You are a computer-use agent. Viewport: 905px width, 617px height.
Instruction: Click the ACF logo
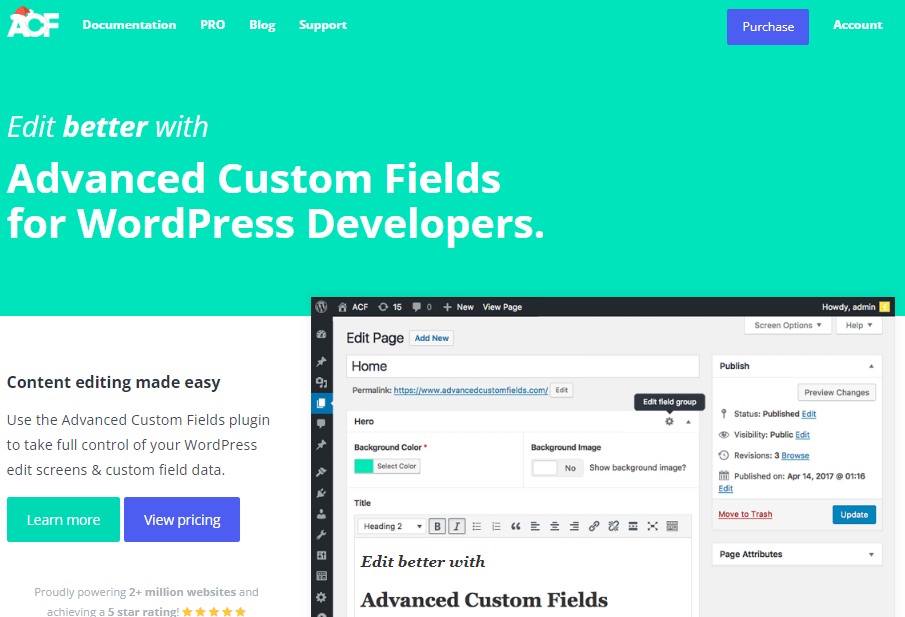pos(33,23)
